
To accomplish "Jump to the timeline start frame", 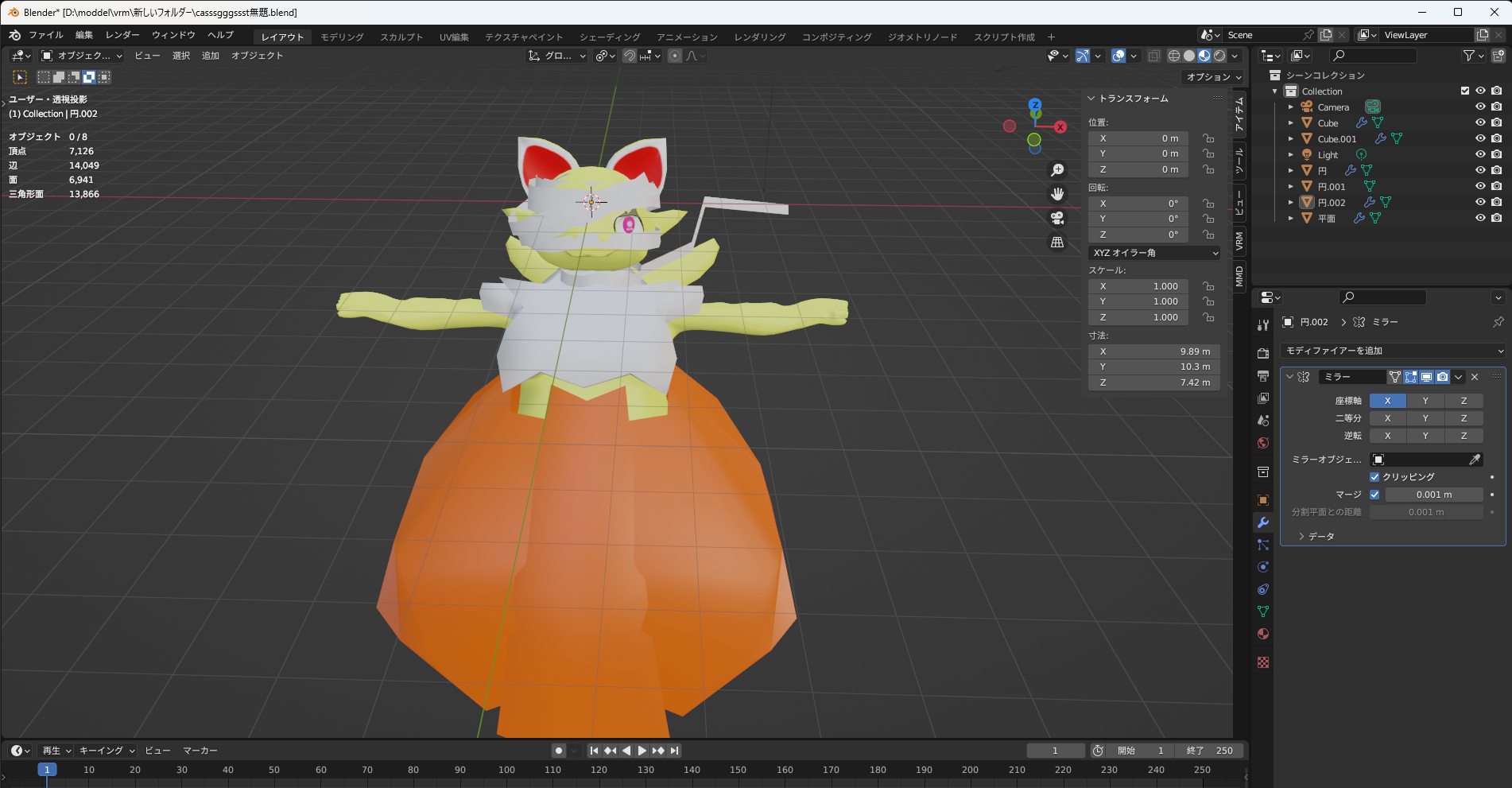I will coord(594,751).
